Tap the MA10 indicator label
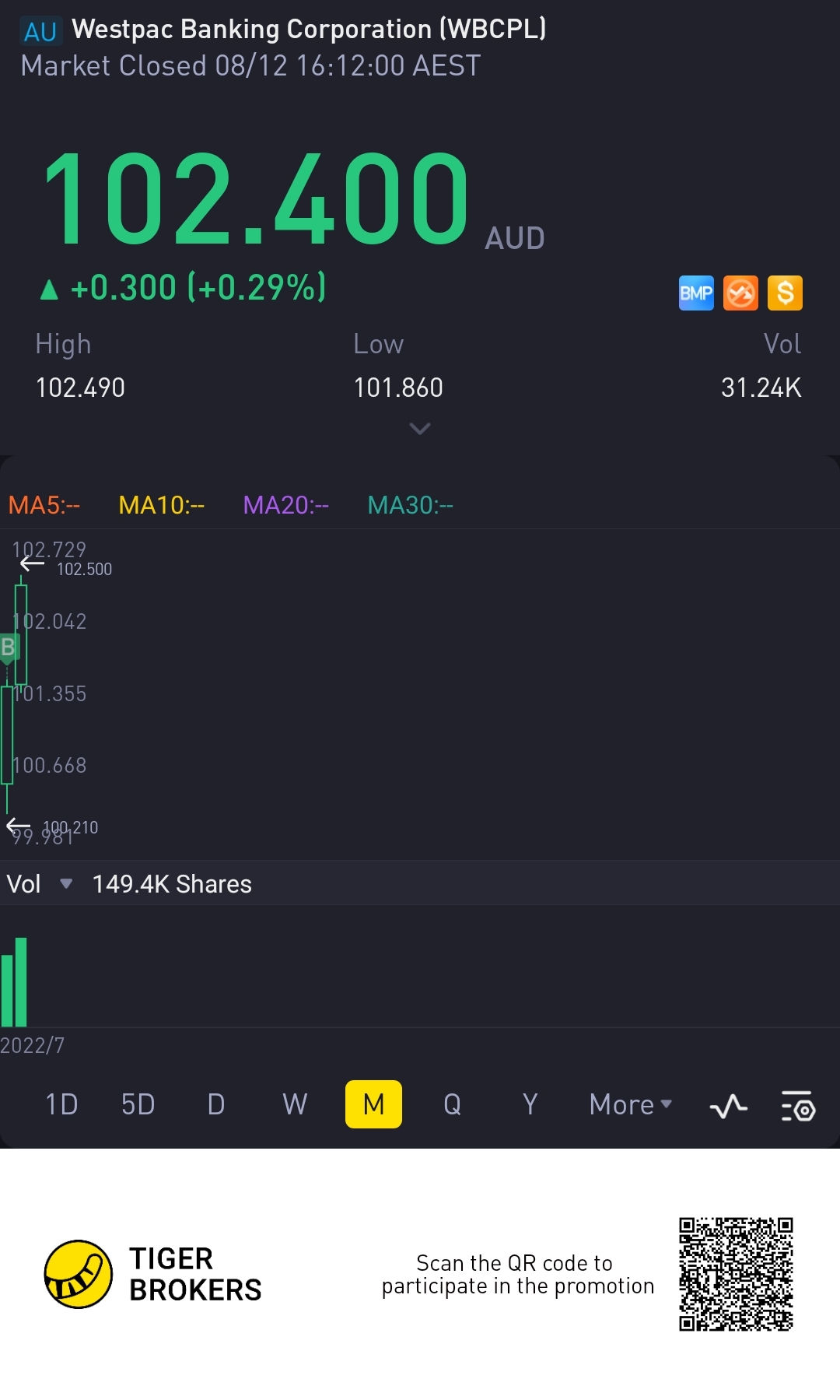 tap(161, 505)
